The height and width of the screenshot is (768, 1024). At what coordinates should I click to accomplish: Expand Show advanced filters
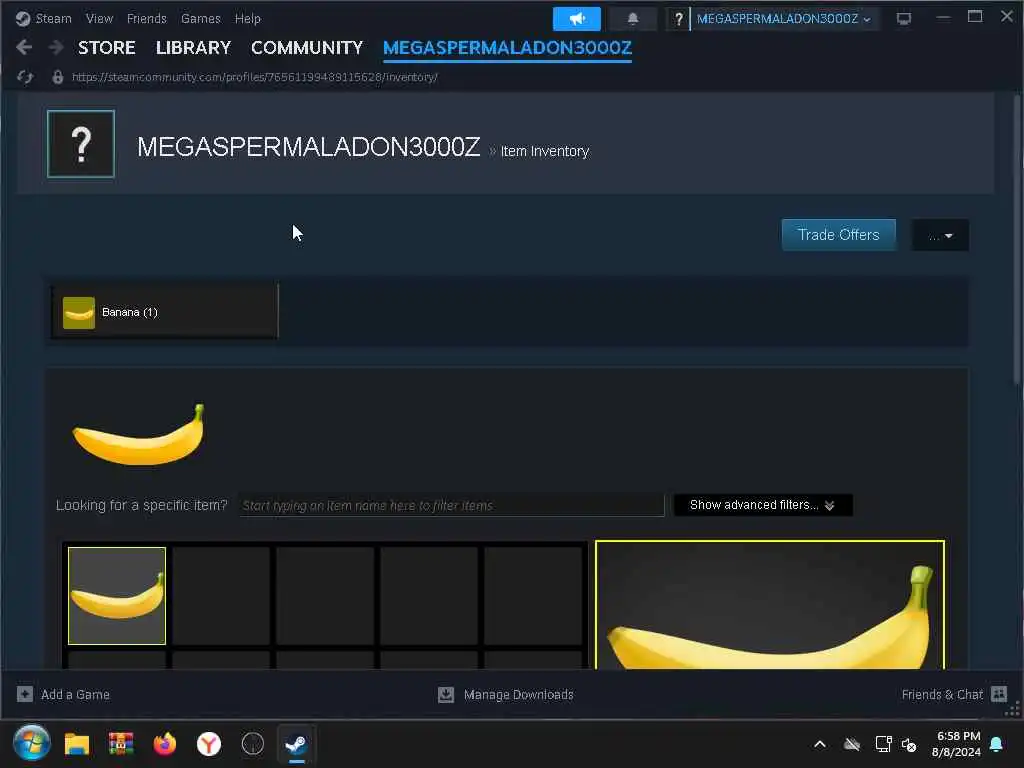click(x=763, y=505)
